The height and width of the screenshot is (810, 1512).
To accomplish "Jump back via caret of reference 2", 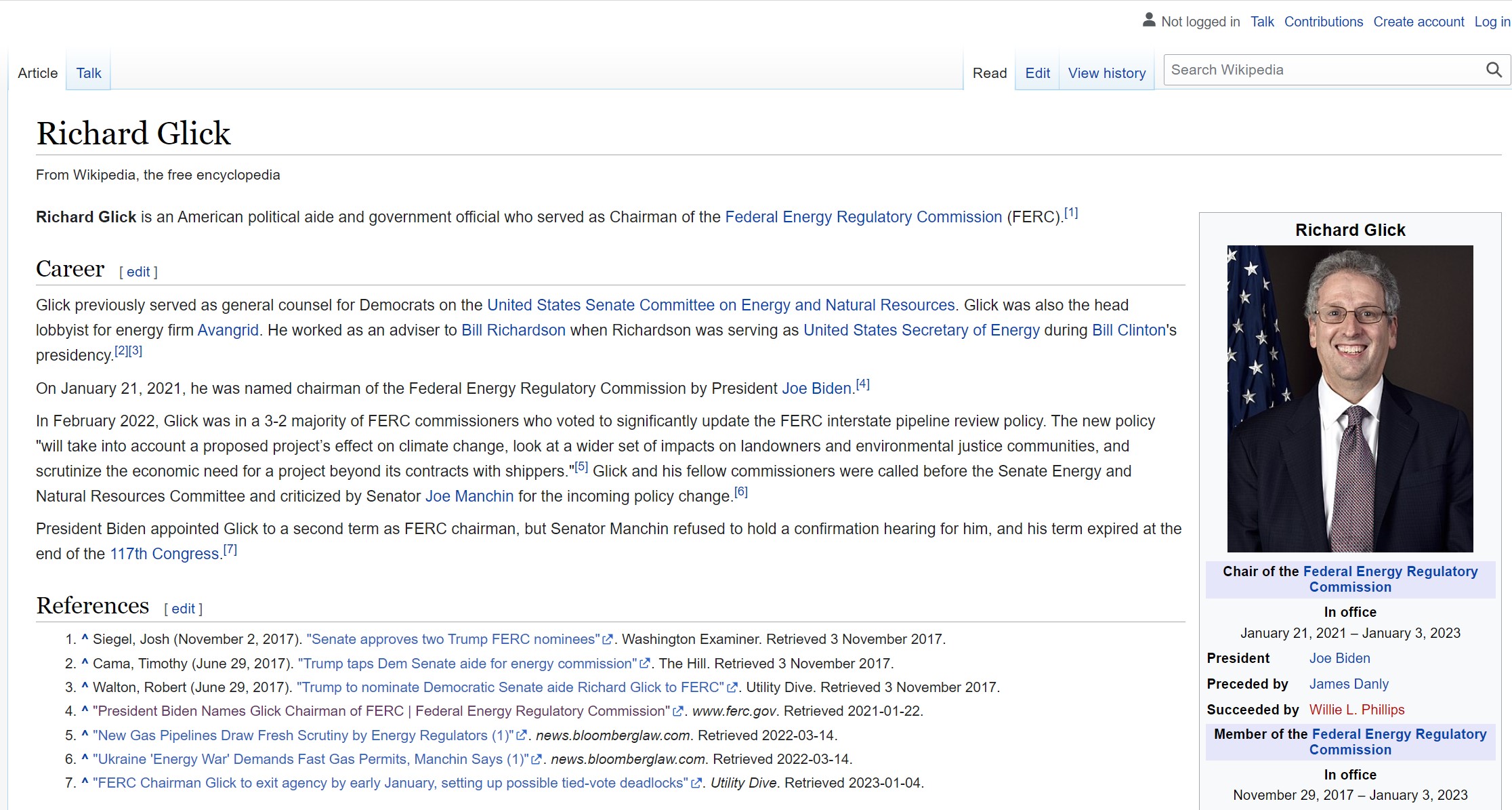I will pyautogui.click(x=85, y=662).
